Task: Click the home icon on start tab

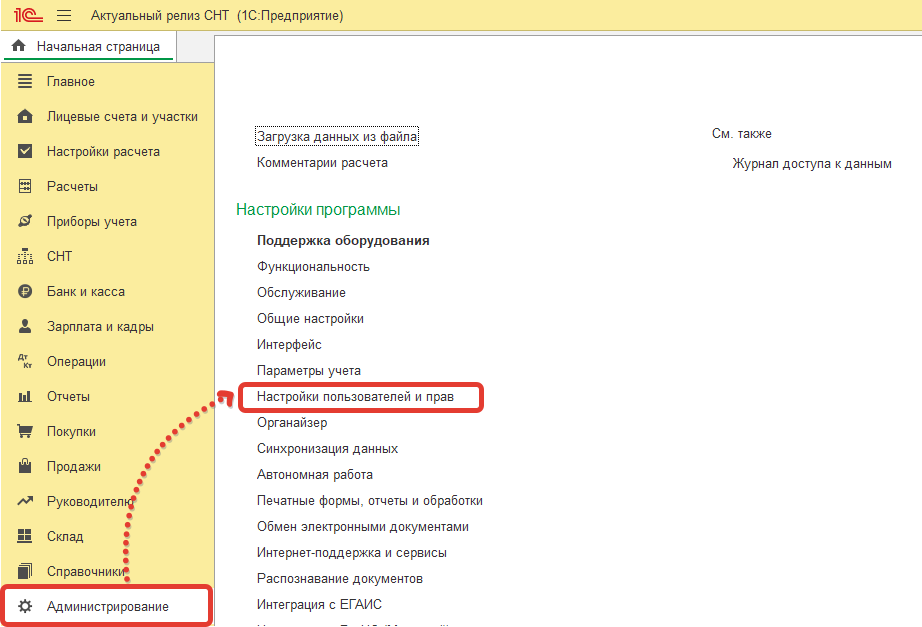Action: [18, 46]
